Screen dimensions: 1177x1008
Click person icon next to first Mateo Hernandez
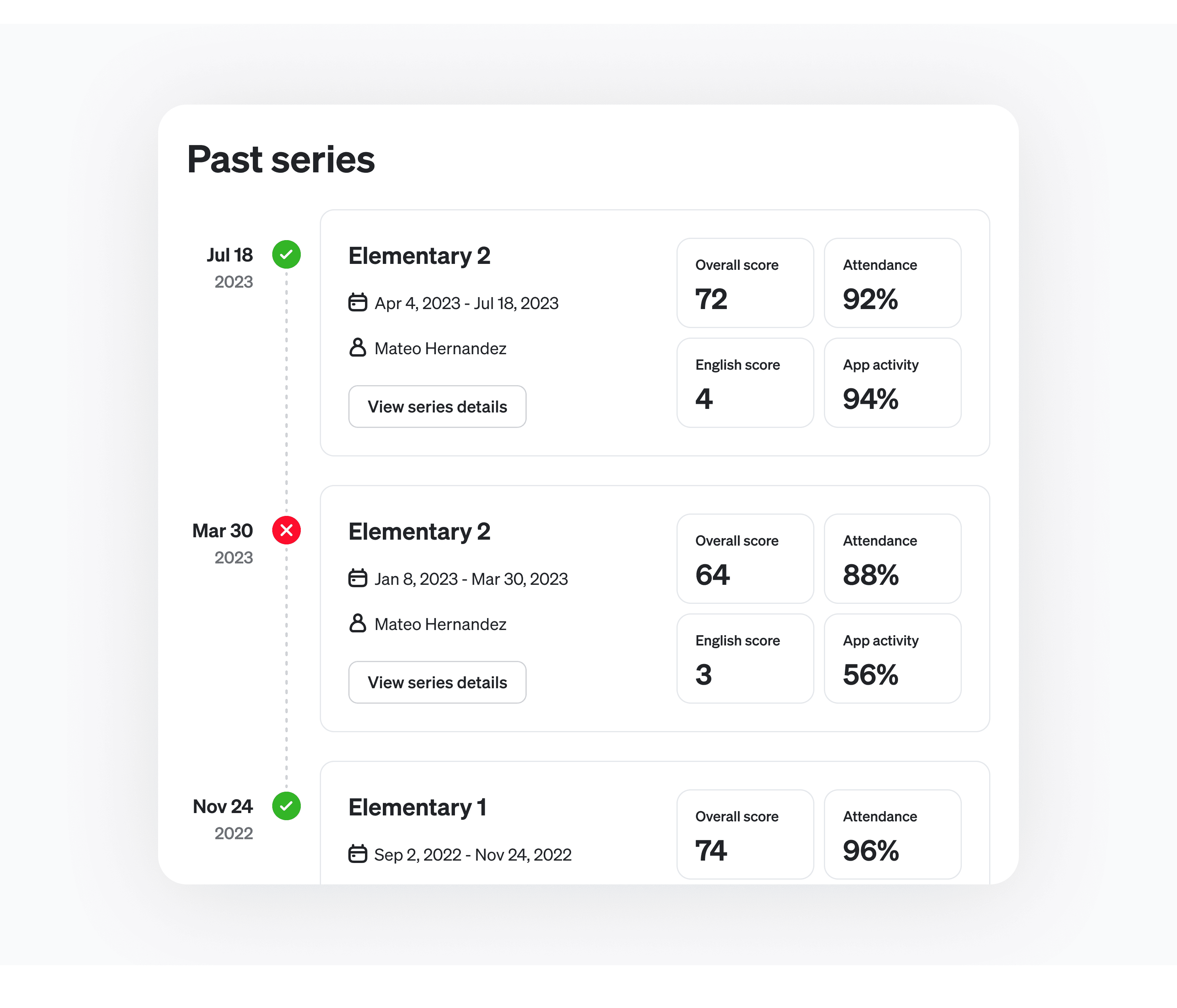(x=357, y=347)
